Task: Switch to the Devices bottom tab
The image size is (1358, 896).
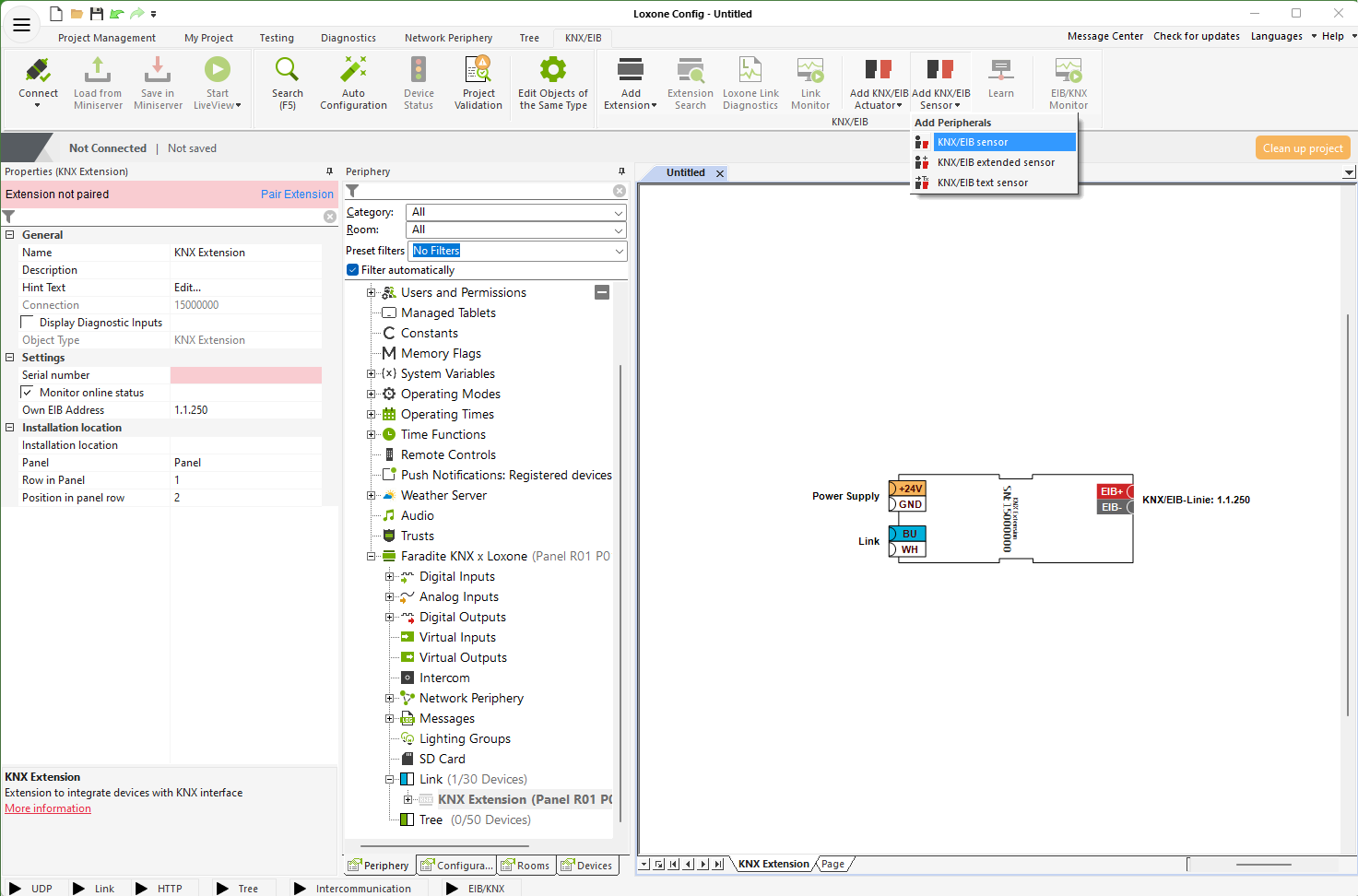Action: tap(586, 866)
